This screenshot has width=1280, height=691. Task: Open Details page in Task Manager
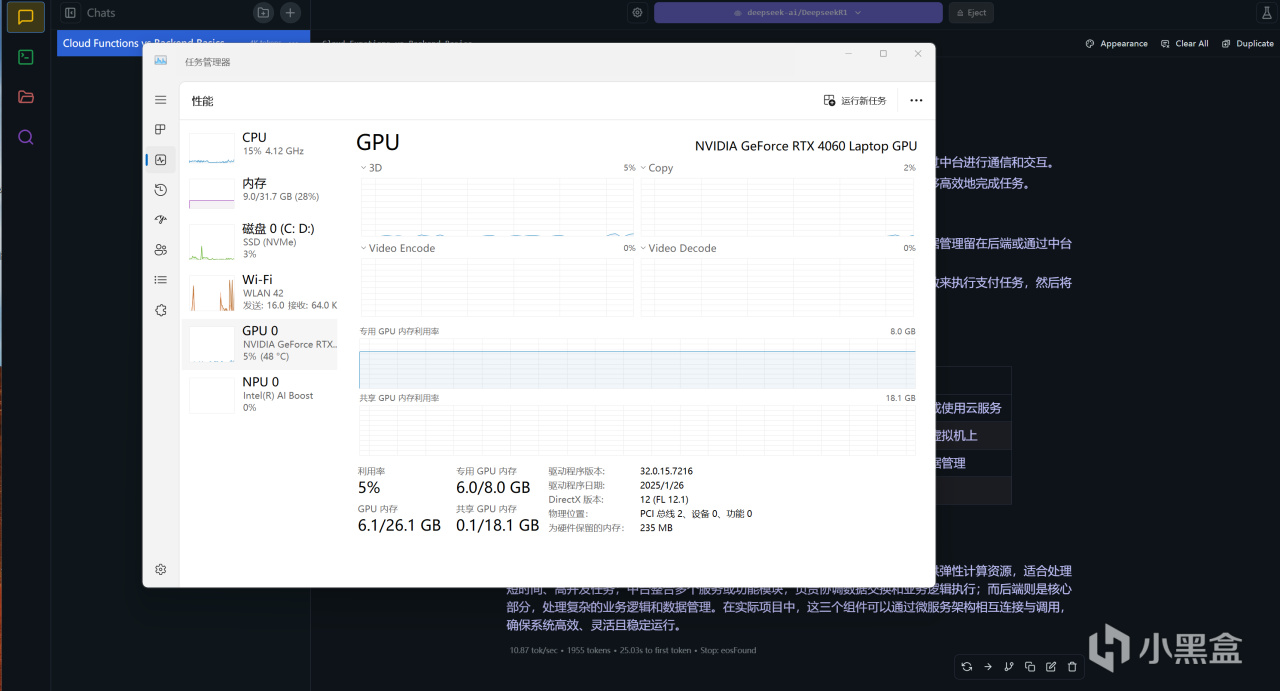click(x=160, y=280)
